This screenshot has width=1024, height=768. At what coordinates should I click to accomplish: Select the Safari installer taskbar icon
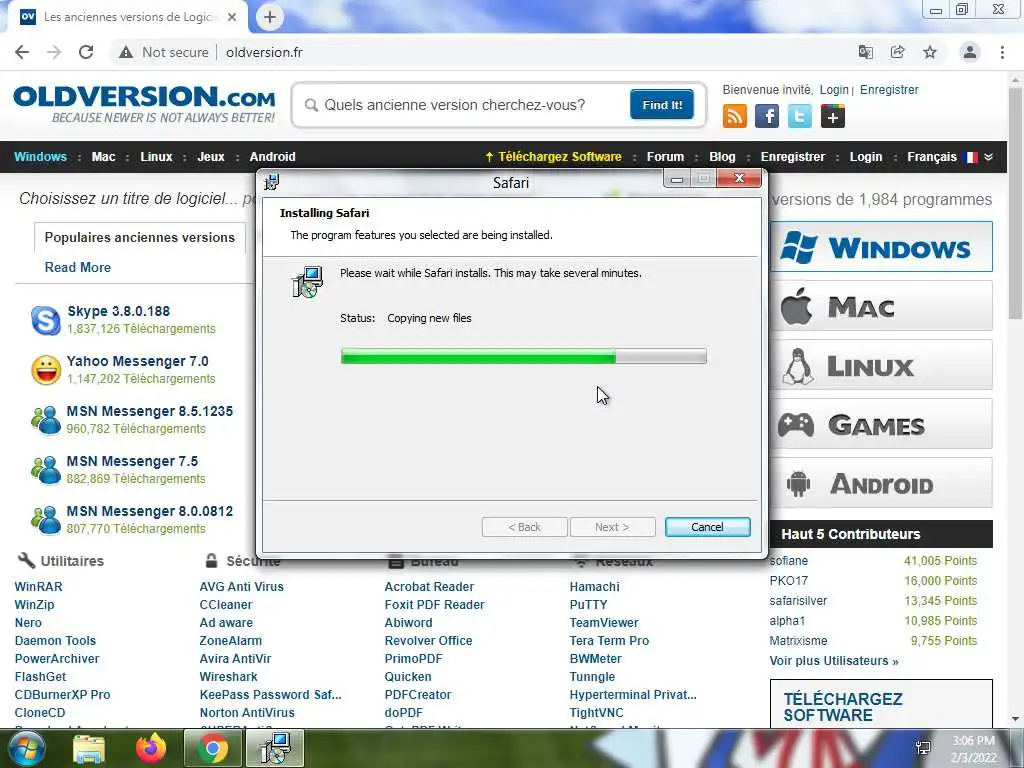click(x=275, y=749)
